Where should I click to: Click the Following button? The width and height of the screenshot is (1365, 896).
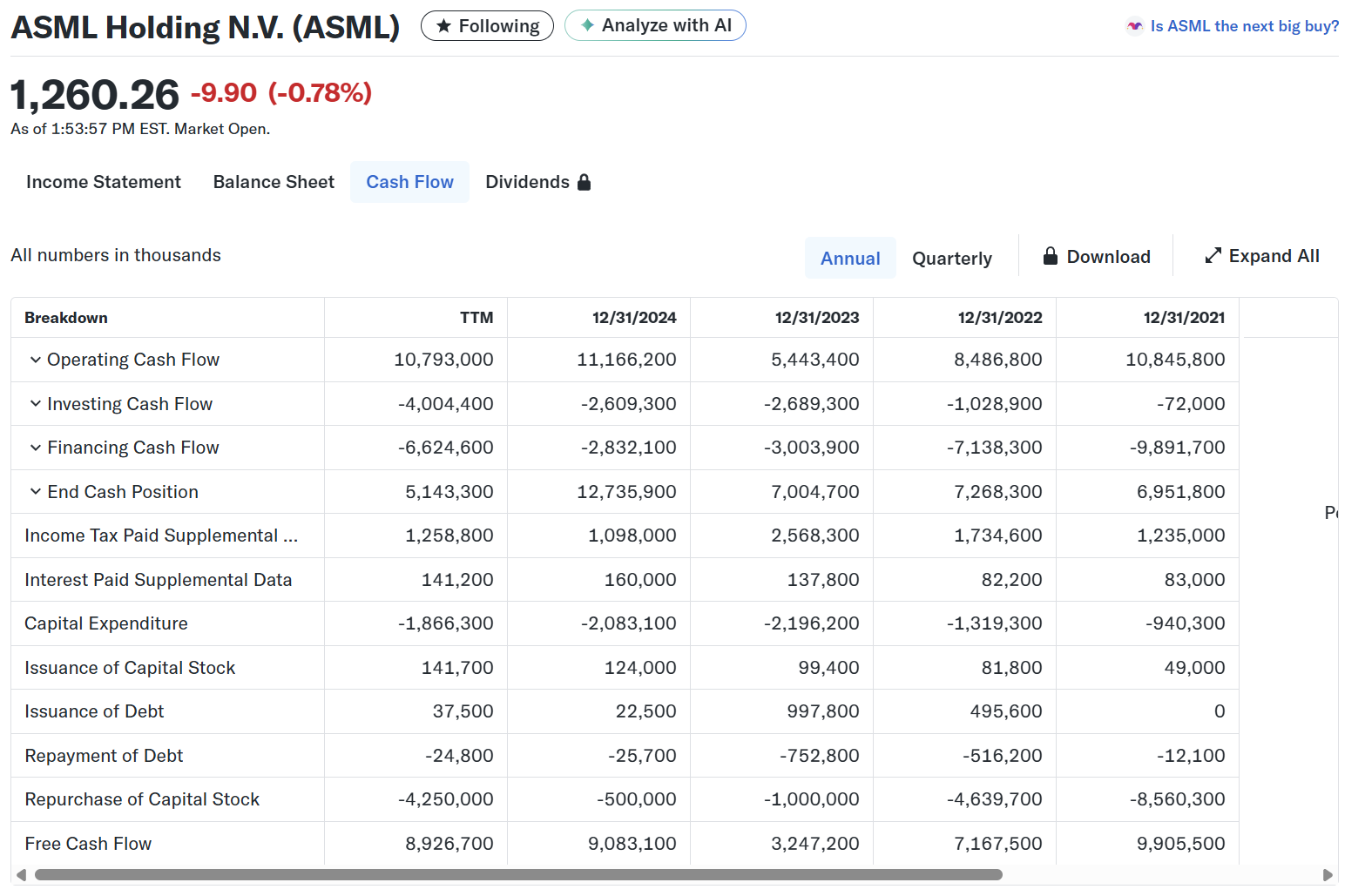coord(487,26)
